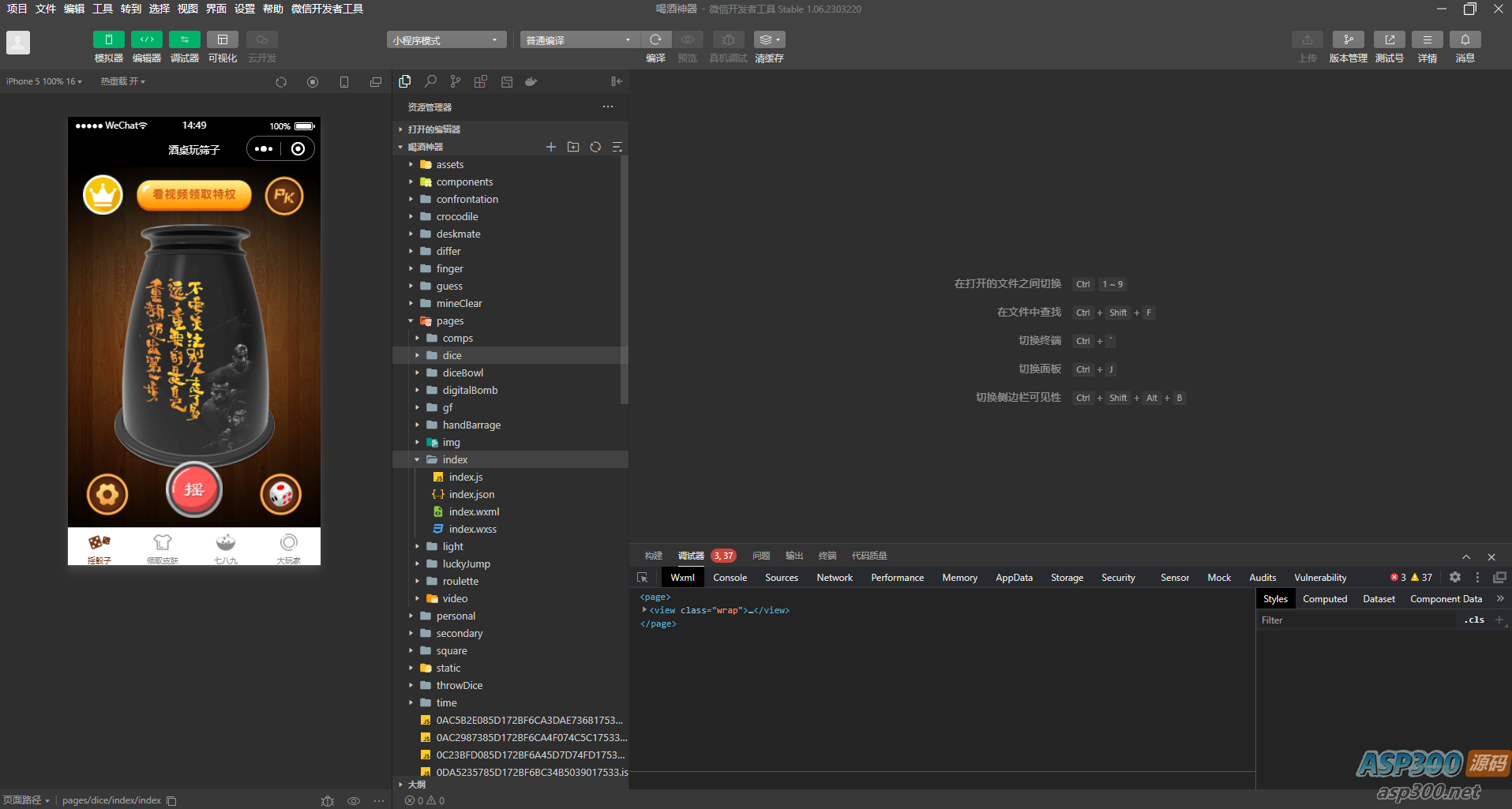Open the normal compile mode dropdown
The height and width of the screenshot is (809, 1512).
click(x=579, y=40)
